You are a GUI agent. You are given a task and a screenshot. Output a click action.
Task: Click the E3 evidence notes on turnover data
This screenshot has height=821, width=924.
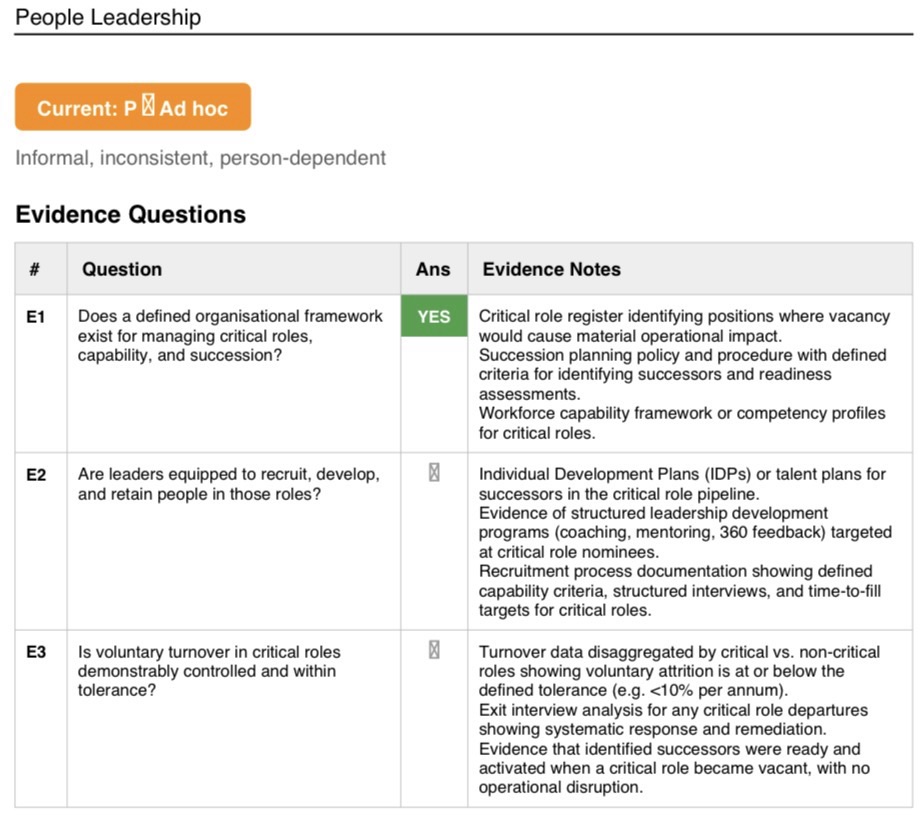click(679, 719)
